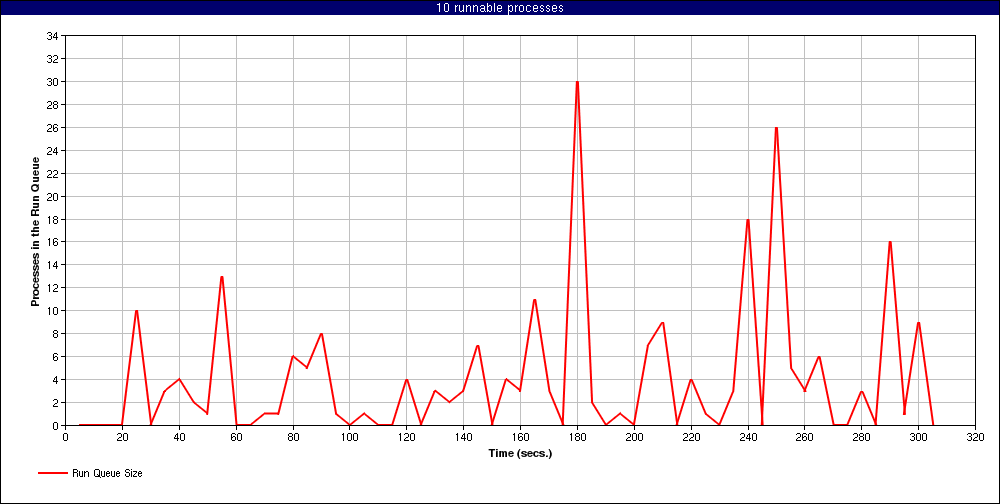Screen dimensions: 1000x504
Task: Click the peak of 11 at 165 seconds
Action: pyautogui.click(x=534, y=299)
